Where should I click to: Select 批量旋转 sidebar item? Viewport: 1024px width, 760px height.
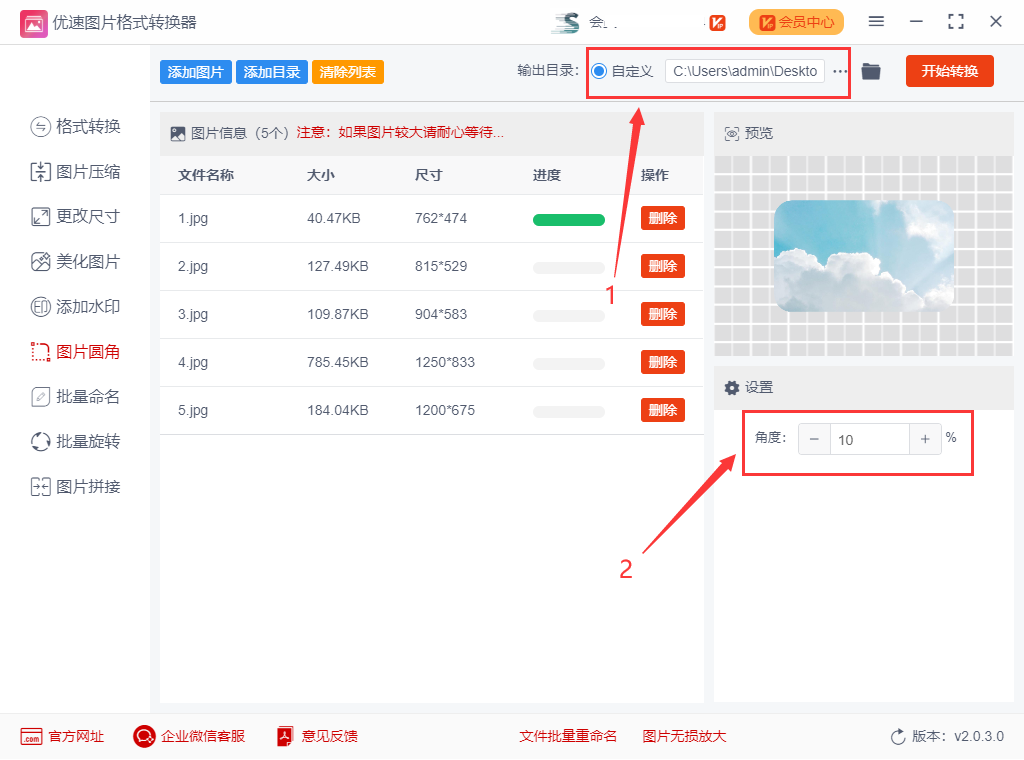click(x=76, y=442)
